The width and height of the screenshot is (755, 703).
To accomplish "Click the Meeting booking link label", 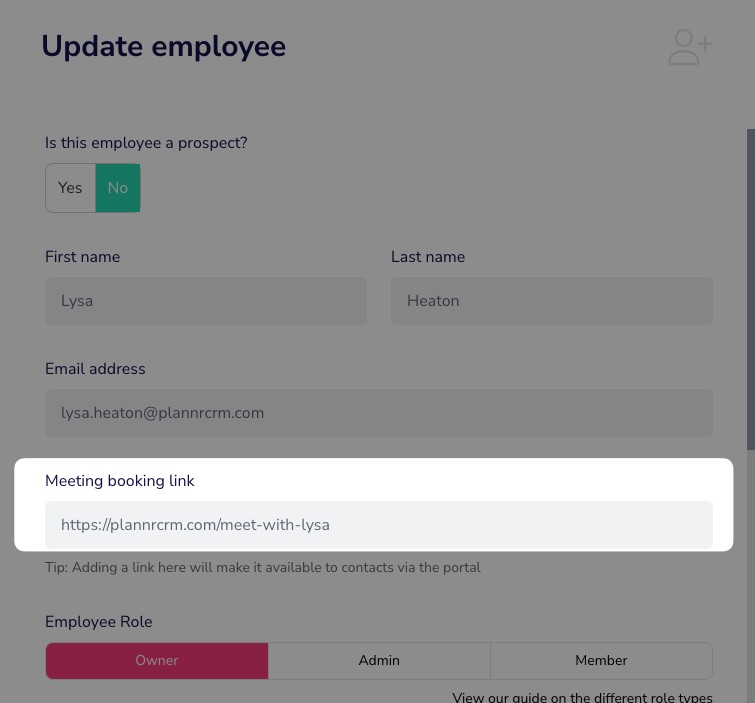I will click(120, 481).
